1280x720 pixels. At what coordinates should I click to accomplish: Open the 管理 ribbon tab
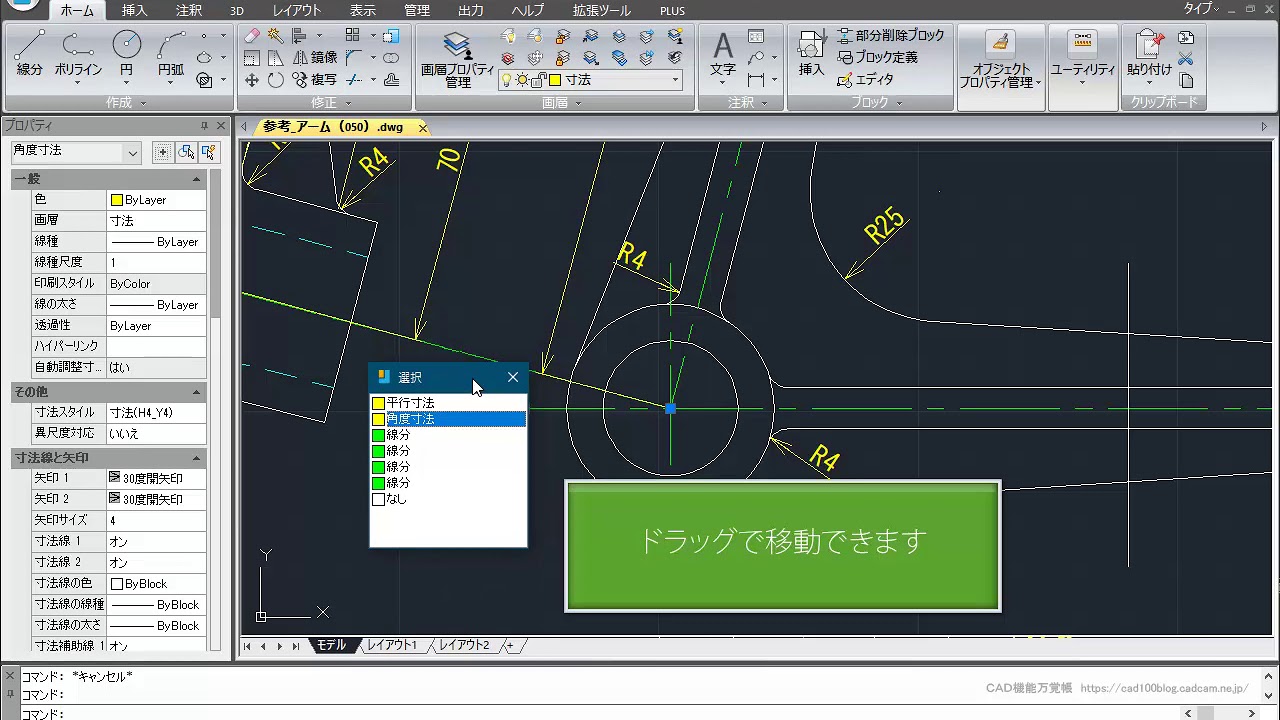pyautogui.click(x=417, y=10)
